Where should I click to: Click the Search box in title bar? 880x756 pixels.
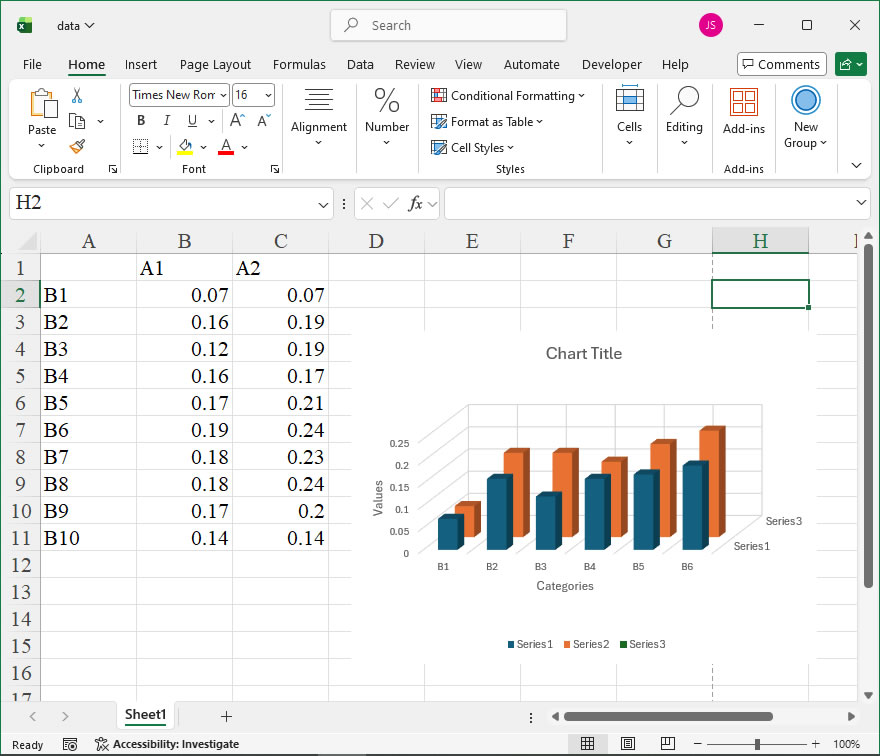click(448, 25)
